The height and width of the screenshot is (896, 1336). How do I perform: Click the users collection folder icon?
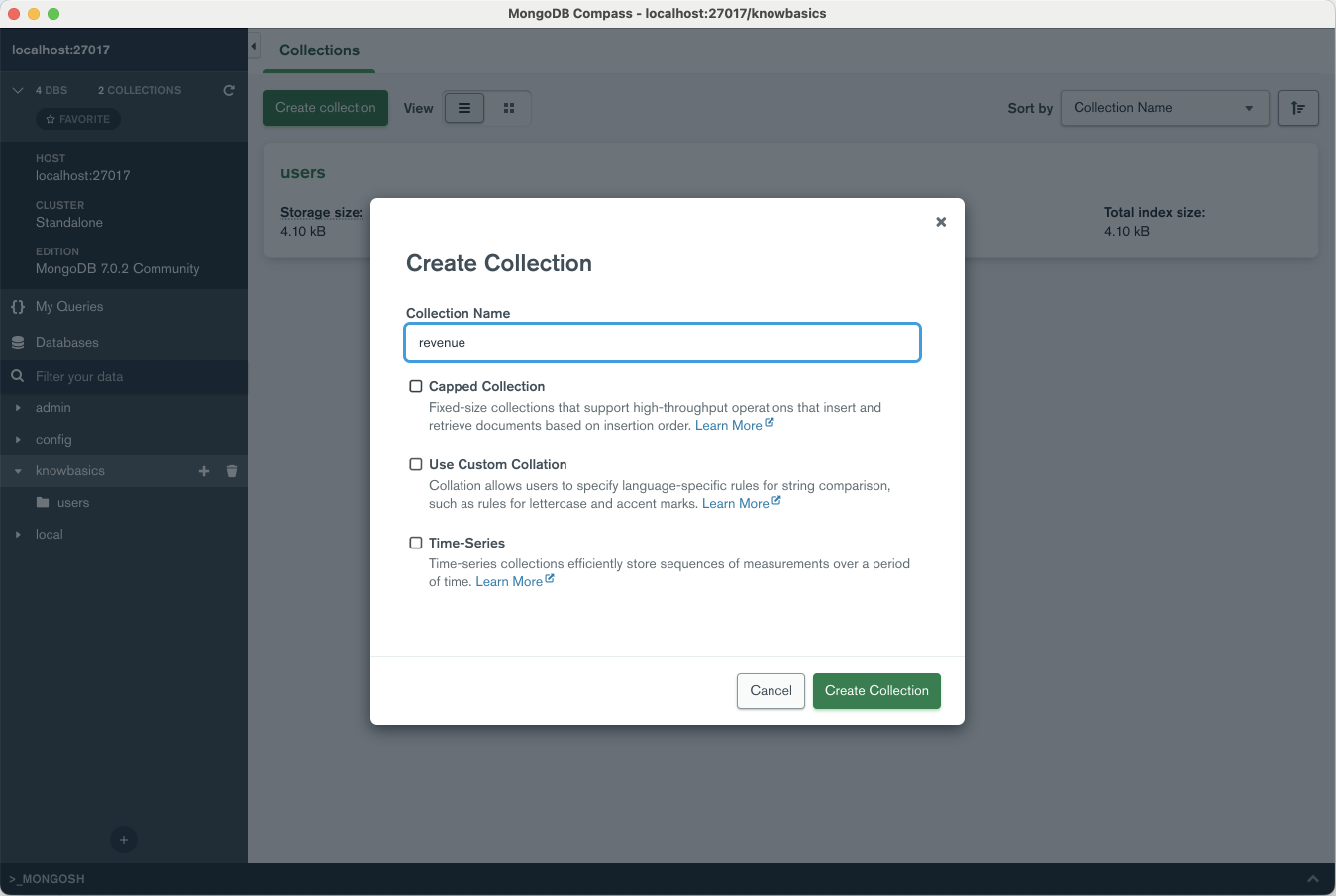click(x=43, y=503)
